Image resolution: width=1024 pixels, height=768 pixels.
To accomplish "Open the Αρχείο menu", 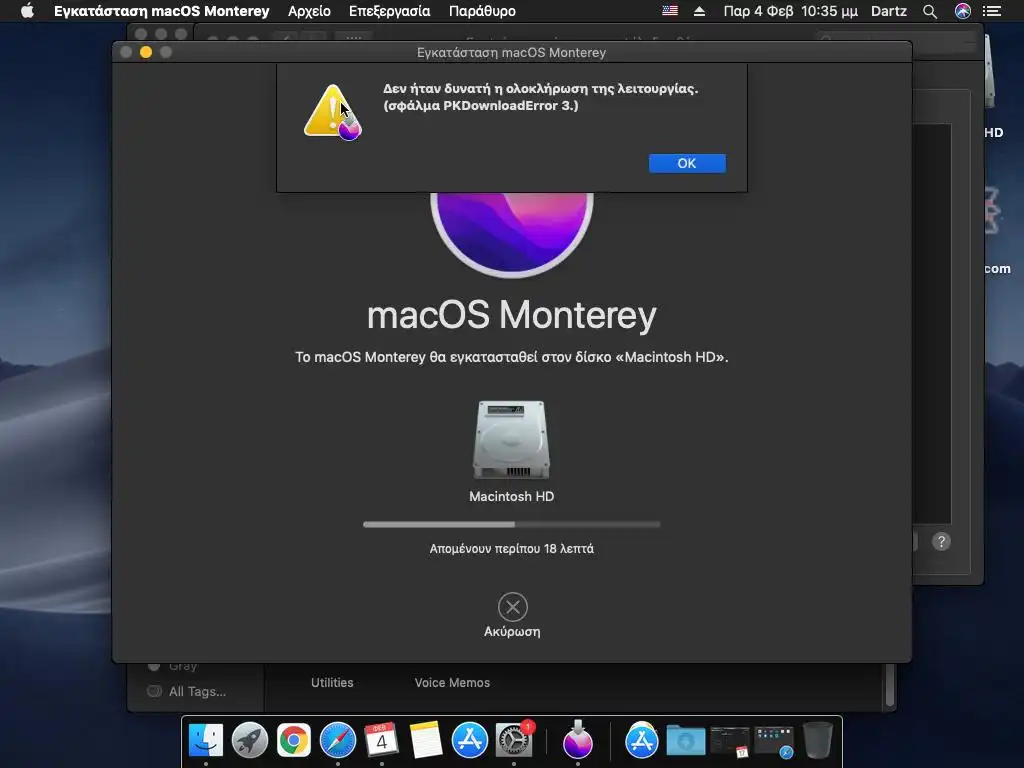I will click(x=310, y=11).
